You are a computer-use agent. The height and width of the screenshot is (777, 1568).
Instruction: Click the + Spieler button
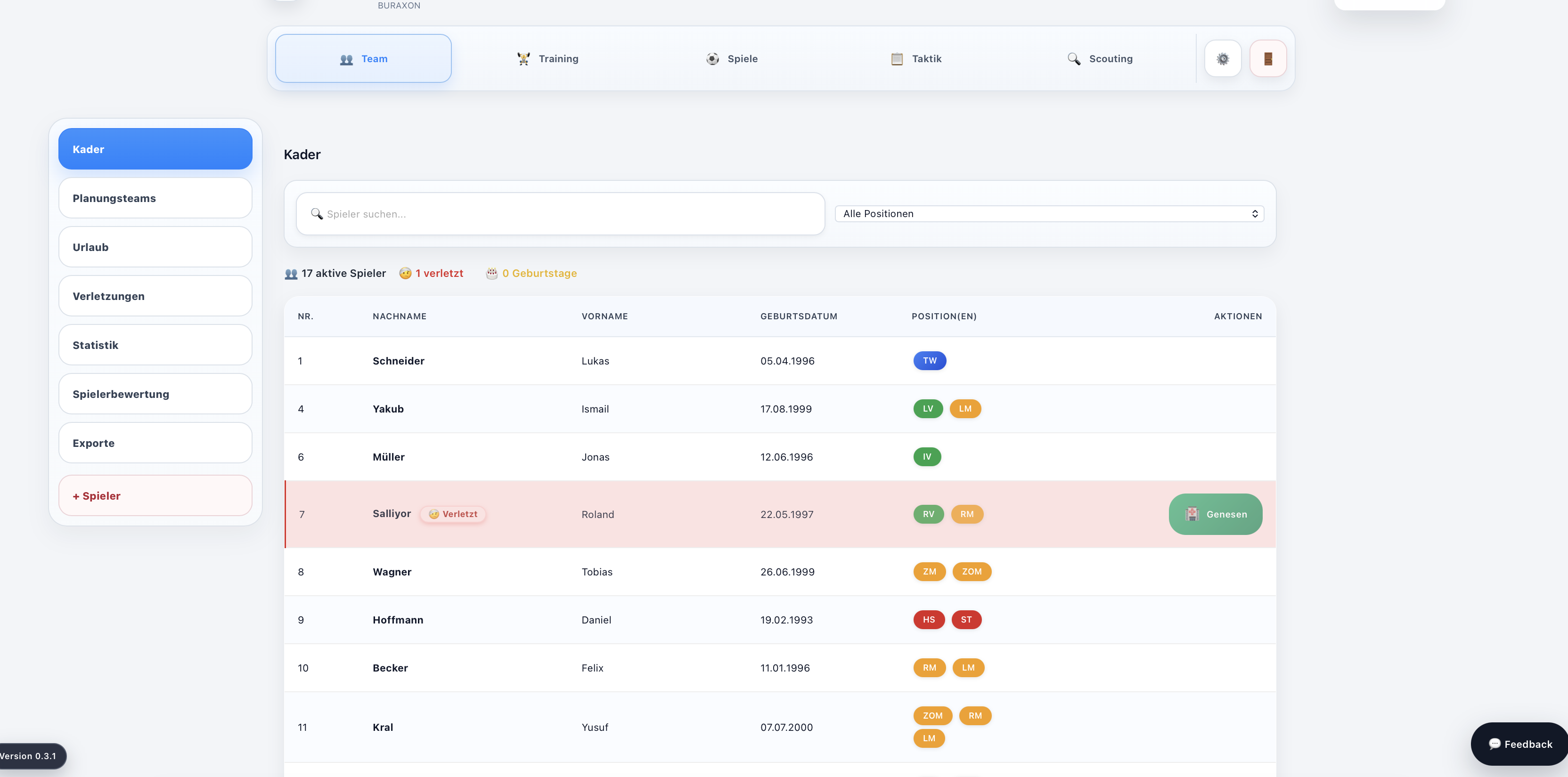pyautogui.click(x=155, y=495)
